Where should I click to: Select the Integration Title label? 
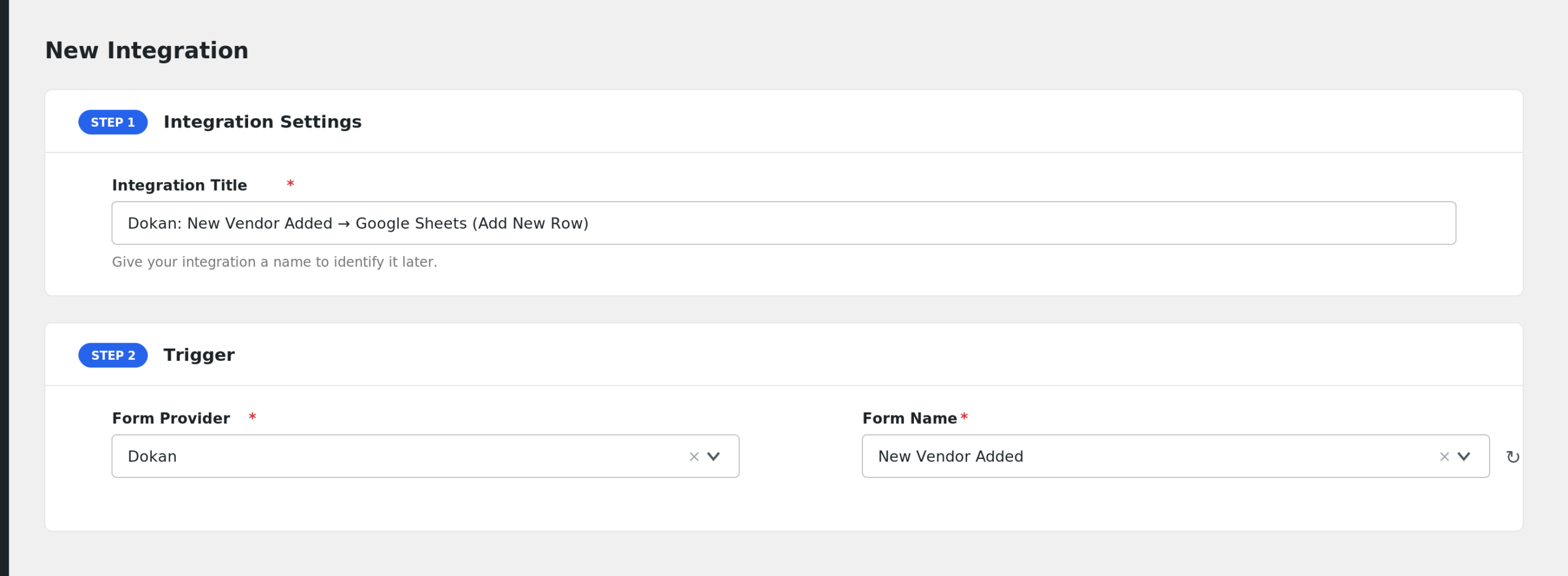(x=179, y=185)
